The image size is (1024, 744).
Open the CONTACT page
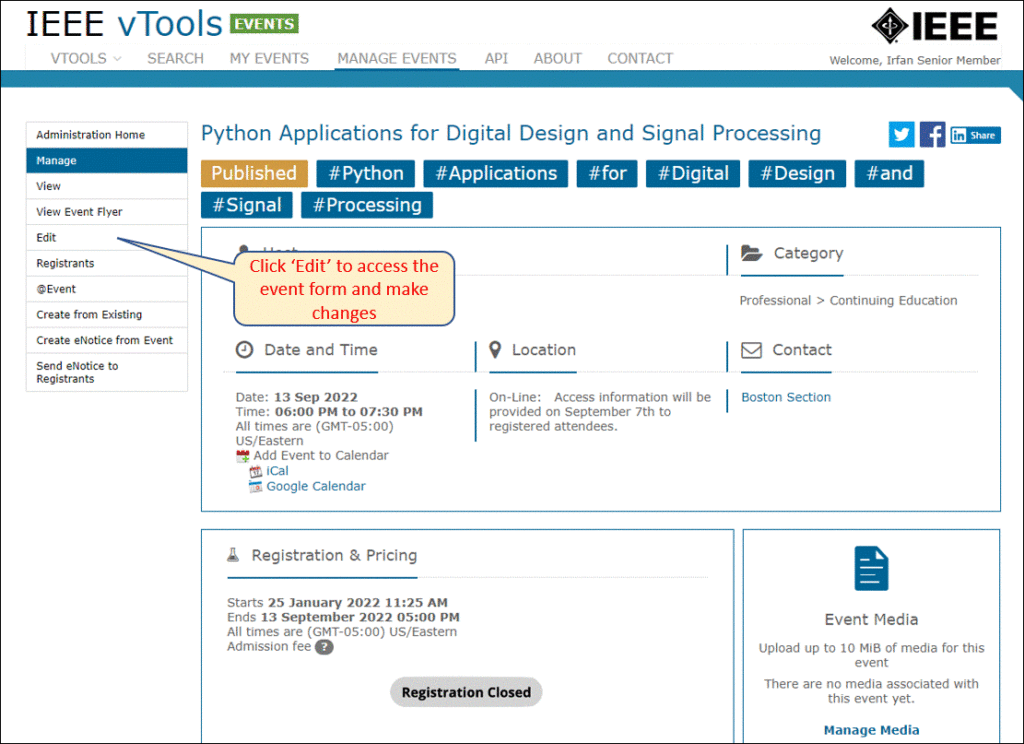640,59
